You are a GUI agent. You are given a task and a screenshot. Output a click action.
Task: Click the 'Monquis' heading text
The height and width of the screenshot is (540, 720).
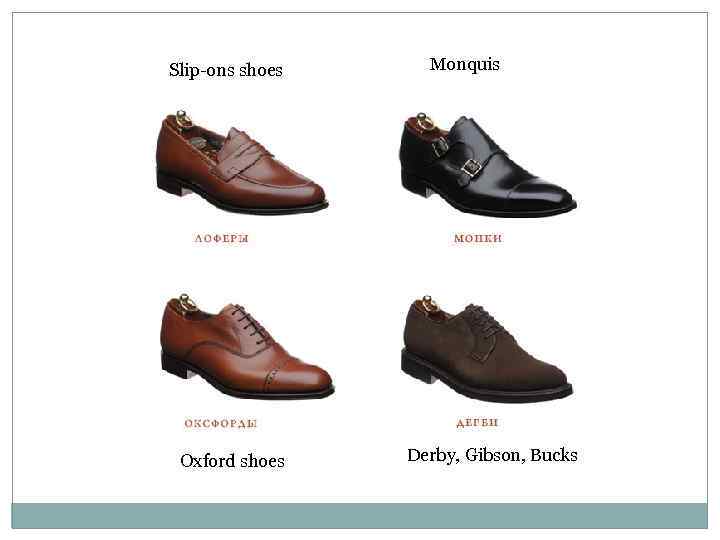tap(465, 64)
